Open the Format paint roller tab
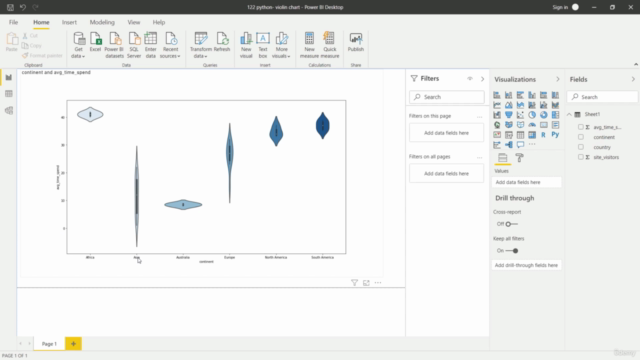This screenshot has height=360, width=640. point(519,158)
